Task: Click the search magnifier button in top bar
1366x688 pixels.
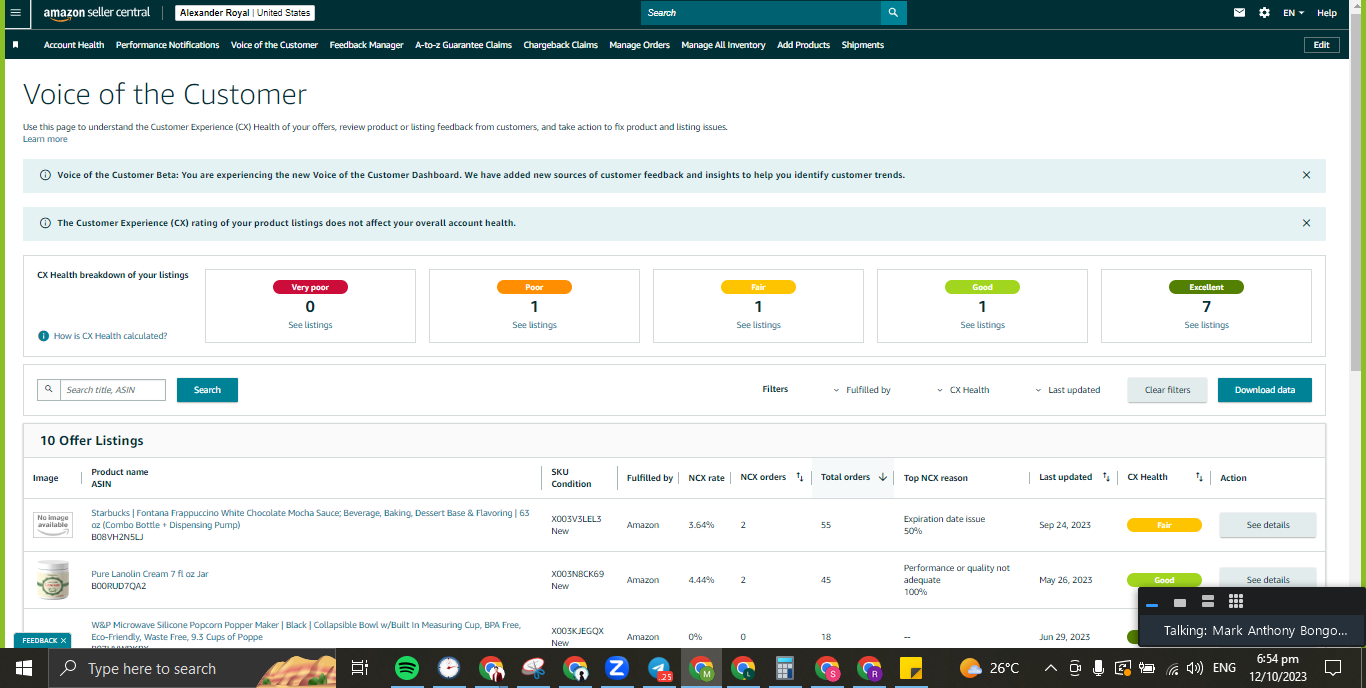Action: (x=894, y=13)
